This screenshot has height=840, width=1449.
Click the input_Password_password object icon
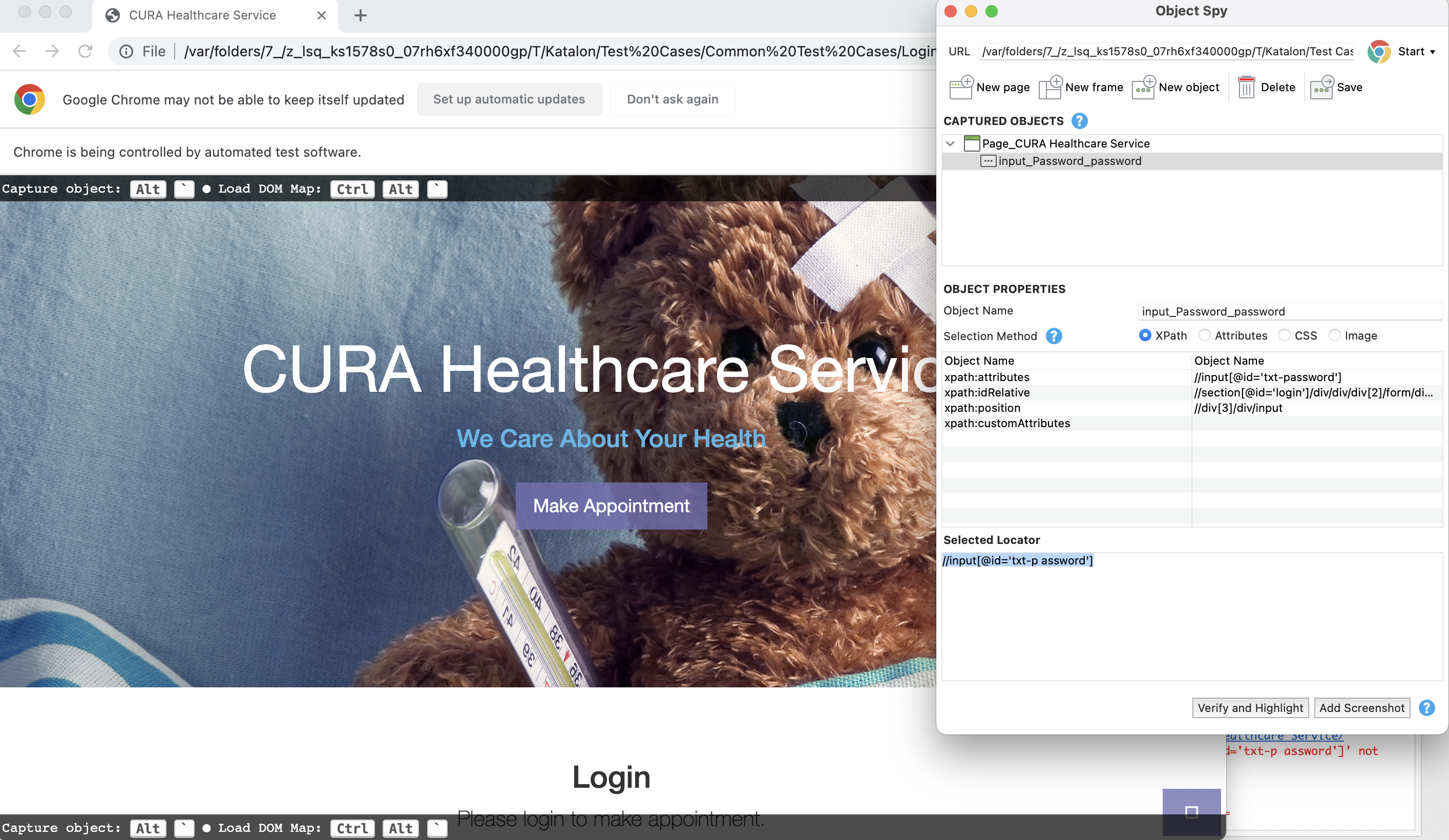[x=988, y=161]
